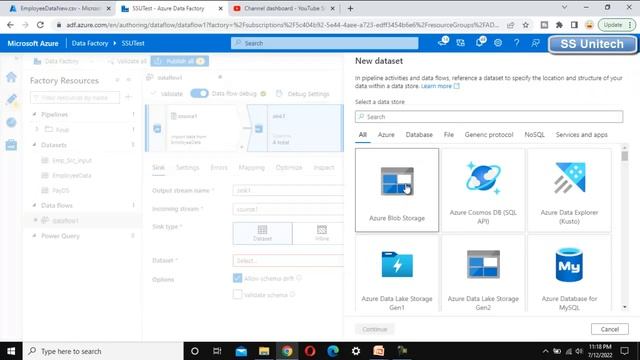This screenshot has height=360, width=640.
Task: Bookmark page with the star icon
Action: tap(526, 25)
